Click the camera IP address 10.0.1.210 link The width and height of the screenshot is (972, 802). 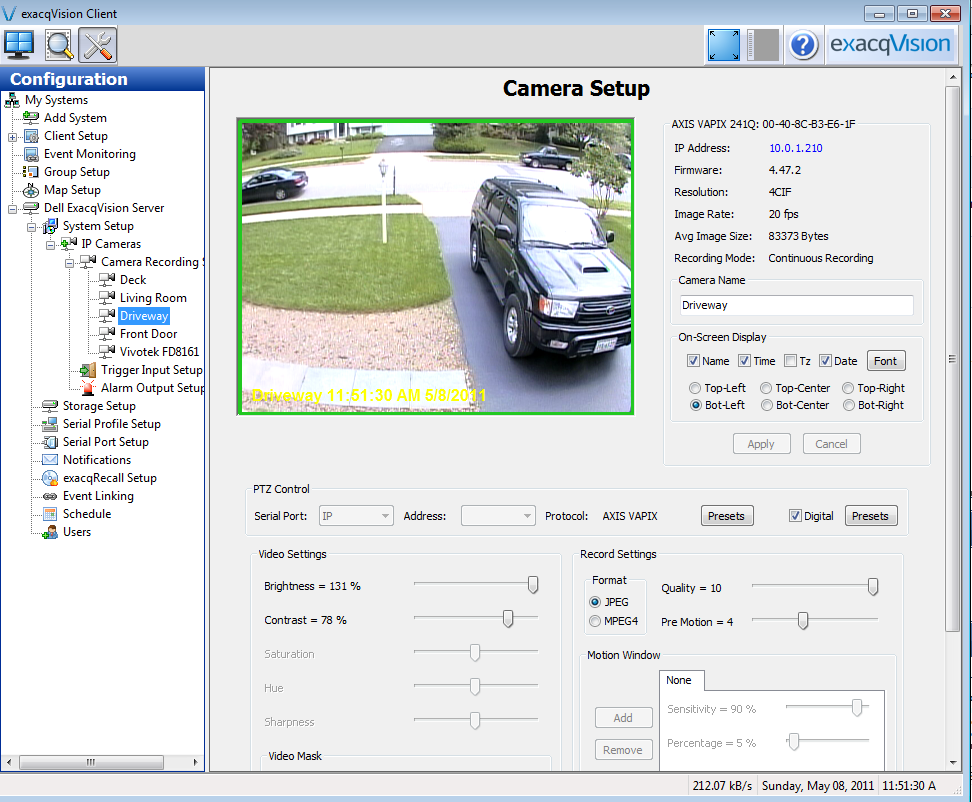pos(796,148)
